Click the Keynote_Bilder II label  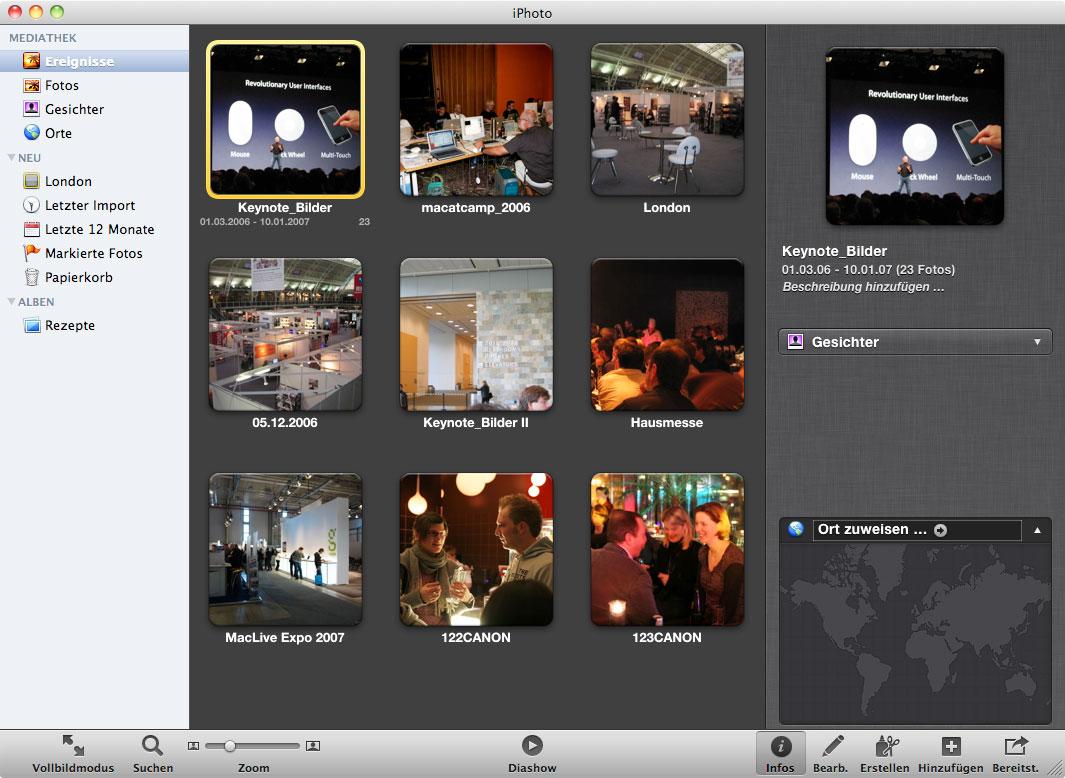pyautogui.click(x=475, y=423)
